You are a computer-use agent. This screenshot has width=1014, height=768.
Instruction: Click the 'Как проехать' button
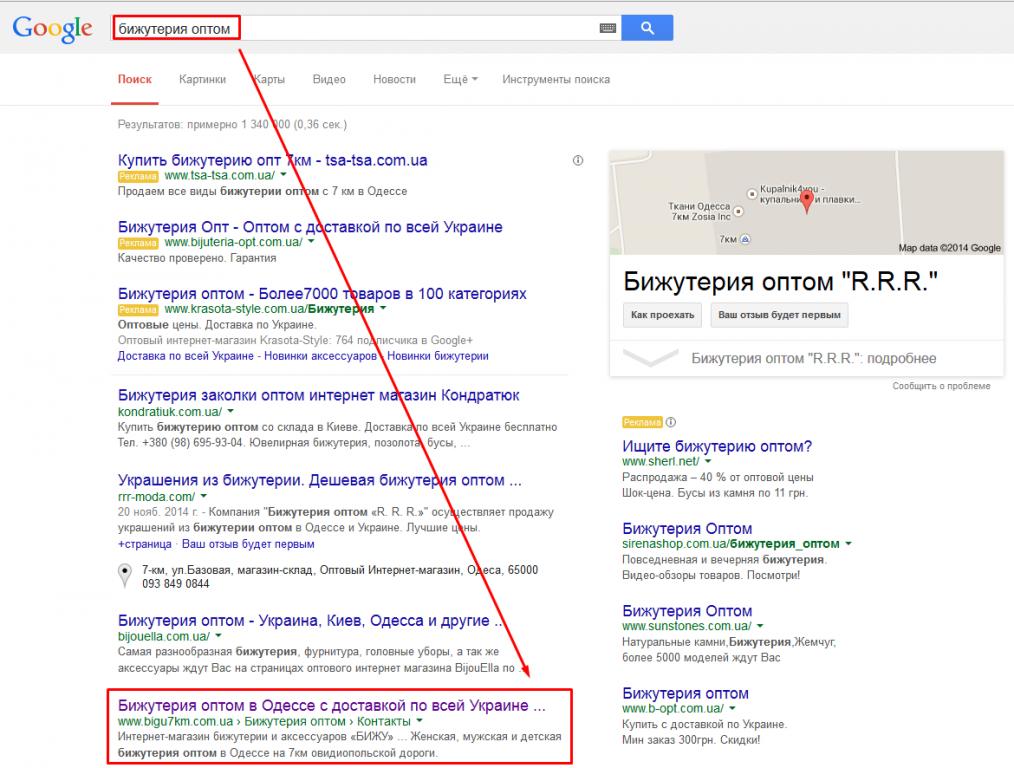[662, 315]
